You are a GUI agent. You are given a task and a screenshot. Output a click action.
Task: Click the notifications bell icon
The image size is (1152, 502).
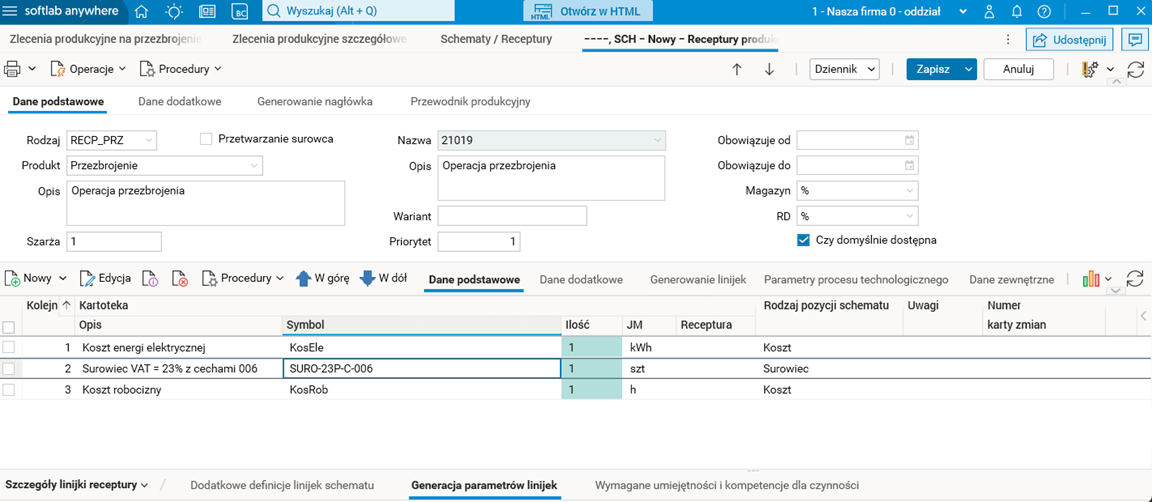coord(1017,12)
